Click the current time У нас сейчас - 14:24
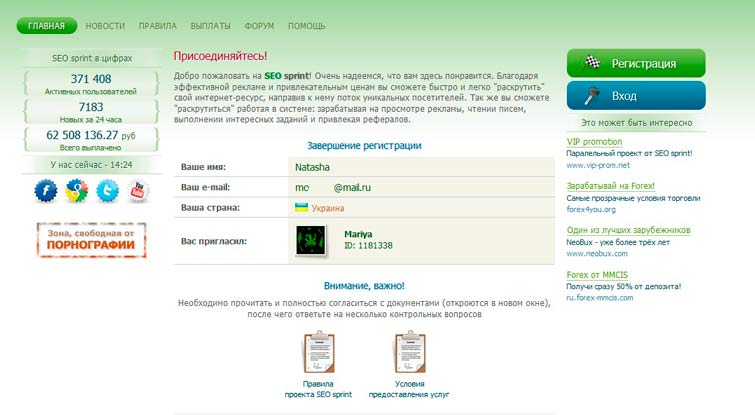This screenshot has width=755, height=415. [91, 165]
